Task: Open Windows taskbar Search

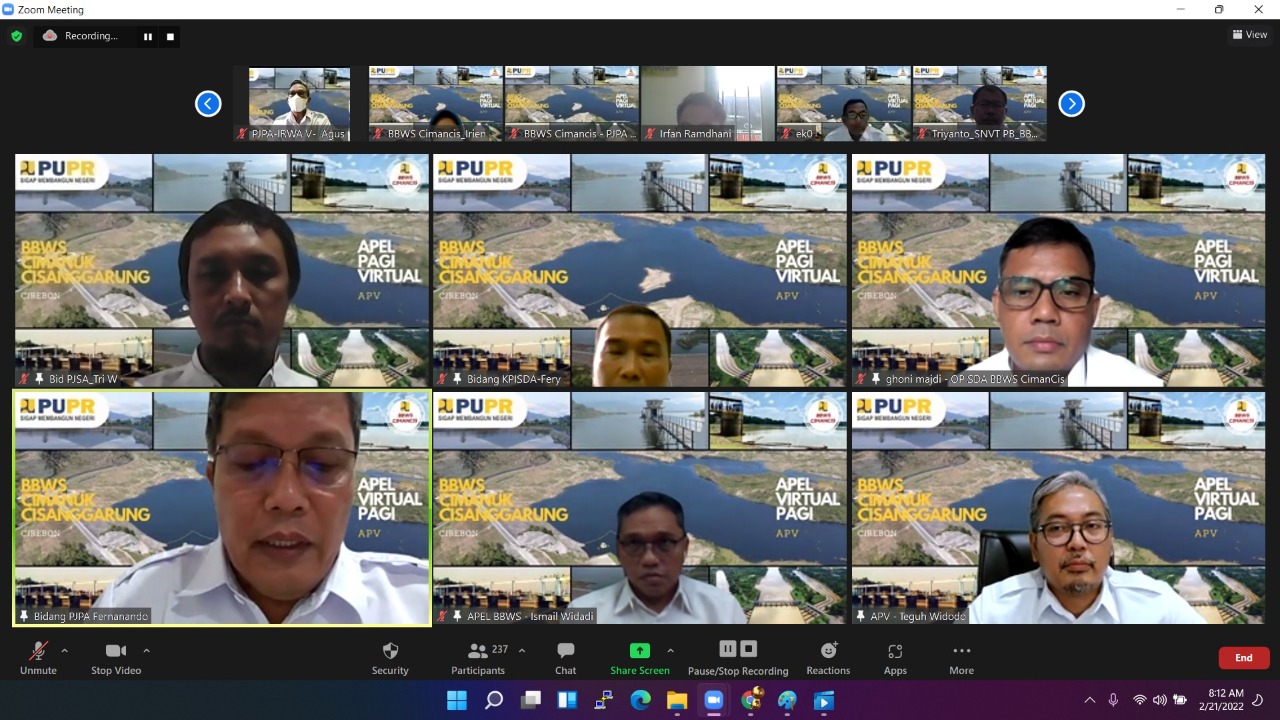Action: click(x=494, y=700)
